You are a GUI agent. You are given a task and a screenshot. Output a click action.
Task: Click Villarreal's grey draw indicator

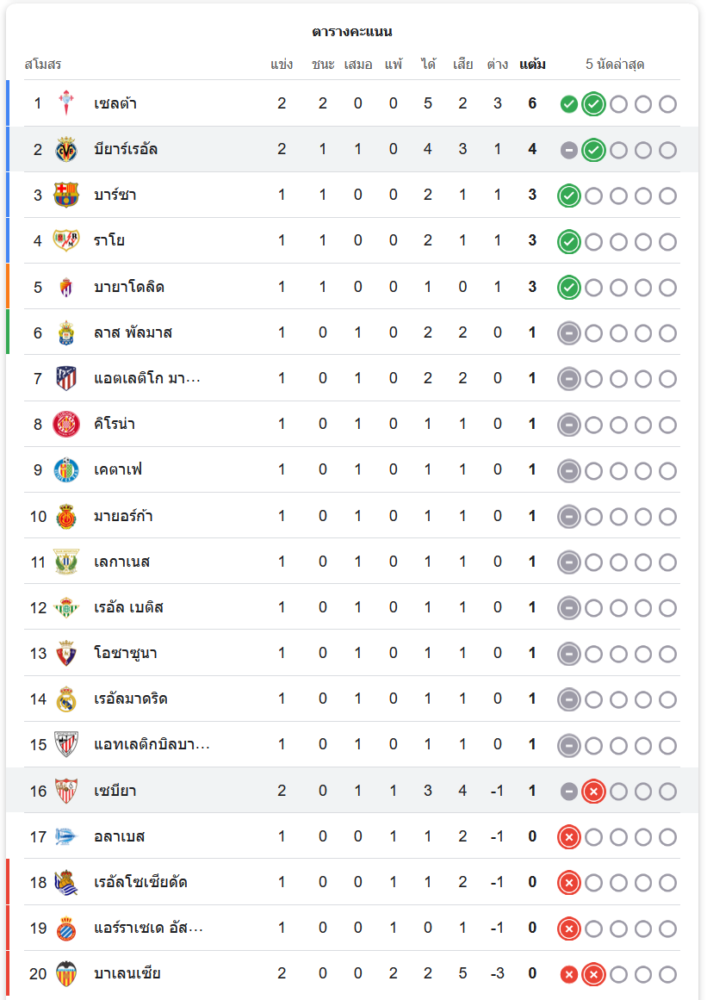[569, 150]
